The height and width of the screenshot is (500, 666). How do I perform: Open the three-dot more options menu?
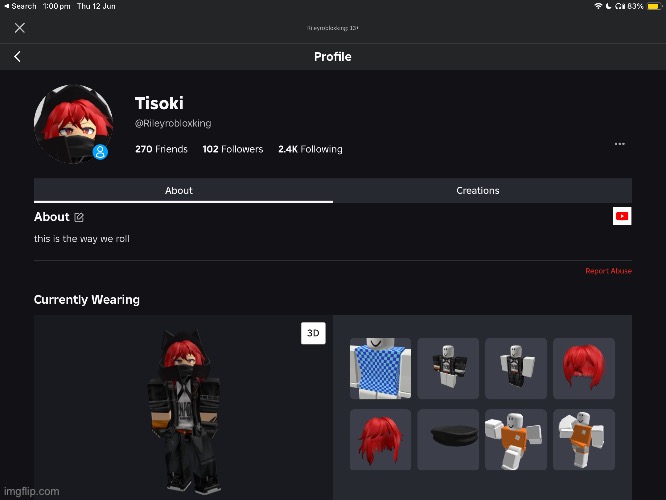coord(620,144)
